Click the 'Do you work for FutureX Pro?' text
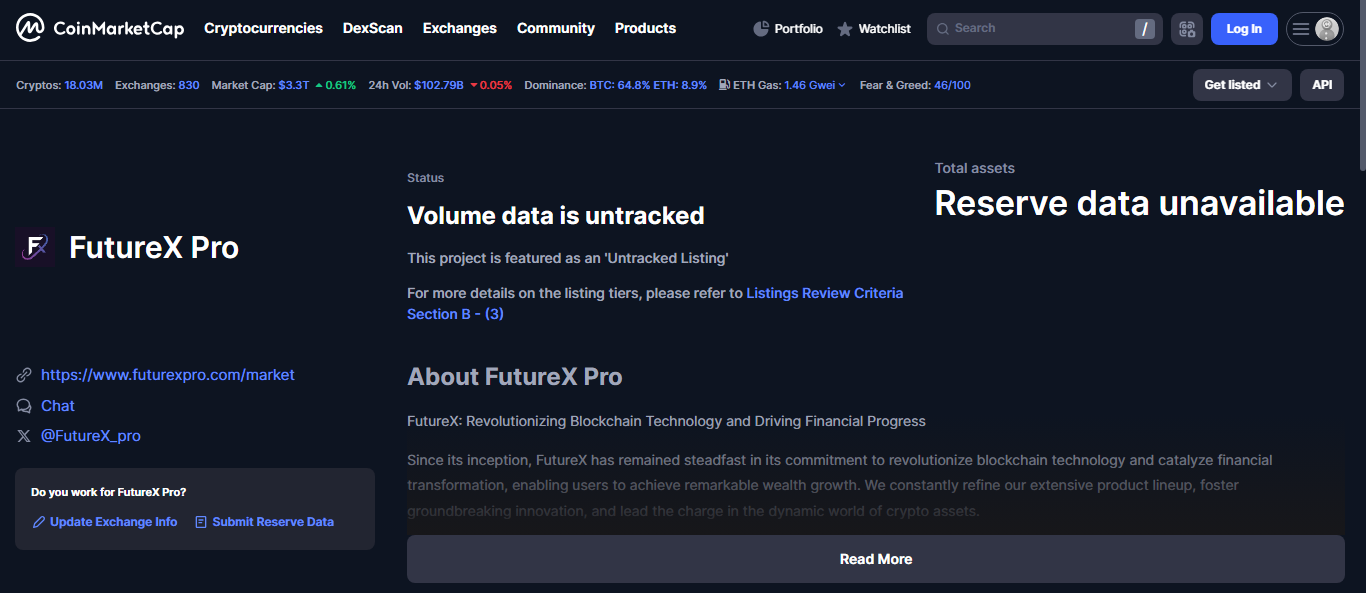The height and width of the screenshot is (593, 1366). [x=109, y=492]
